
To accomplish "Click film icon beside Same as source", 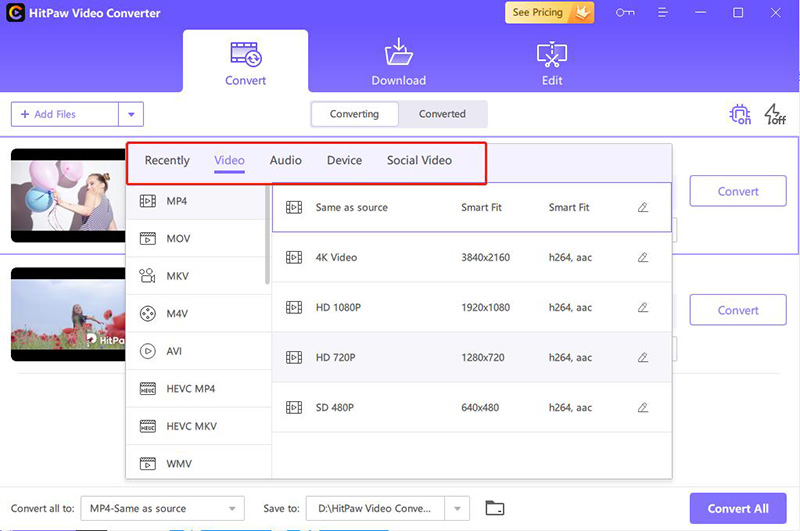I will pos(294,207).
